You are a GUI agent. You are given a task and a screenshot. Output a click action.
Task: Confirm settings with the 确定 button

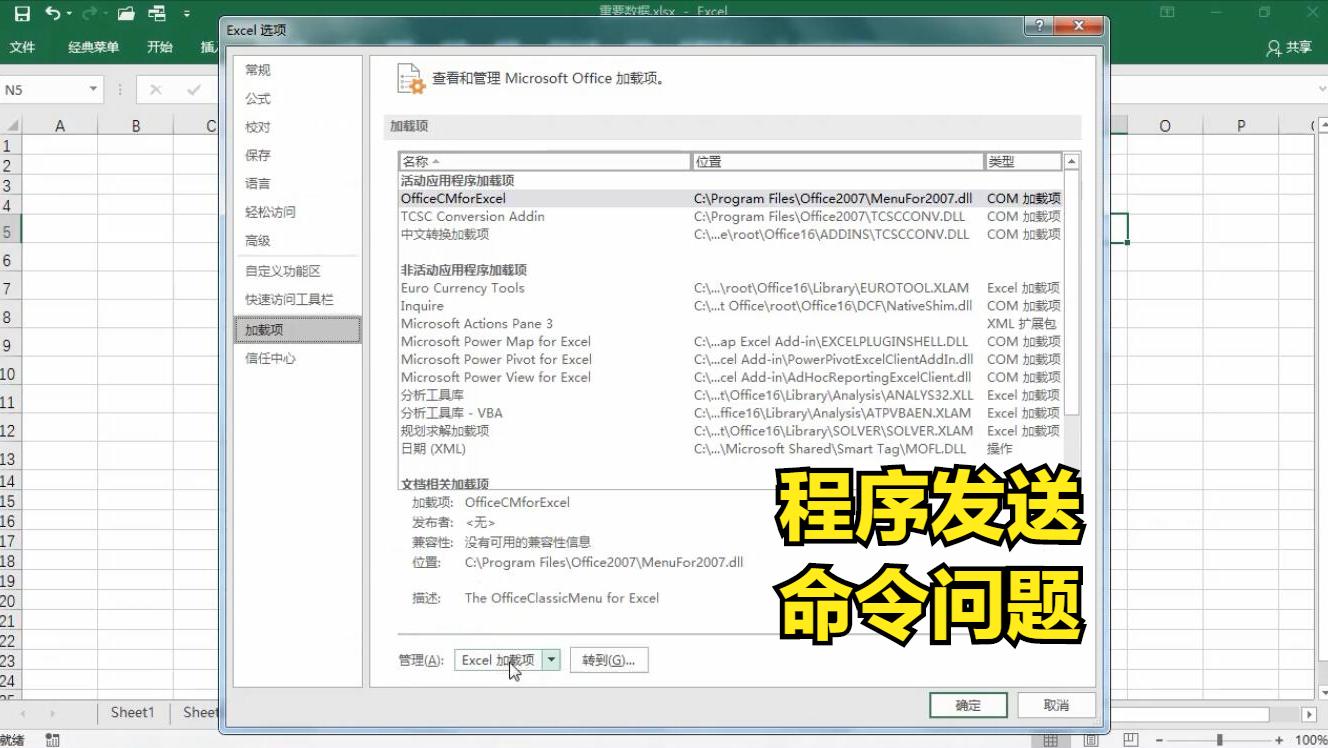click(966, 704)
